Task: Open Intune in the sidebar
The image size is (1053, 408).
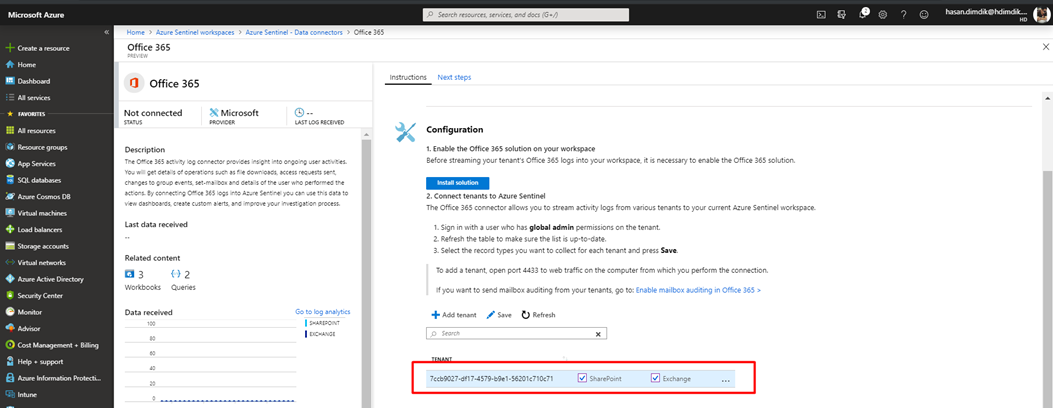Action: coord(27,395)
